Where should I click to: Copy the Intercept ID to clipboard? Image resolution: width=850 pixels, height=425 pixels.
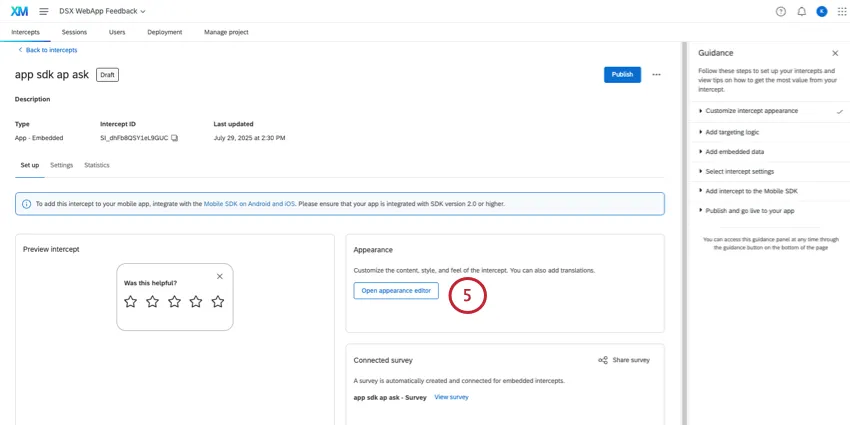coord(175,137)
